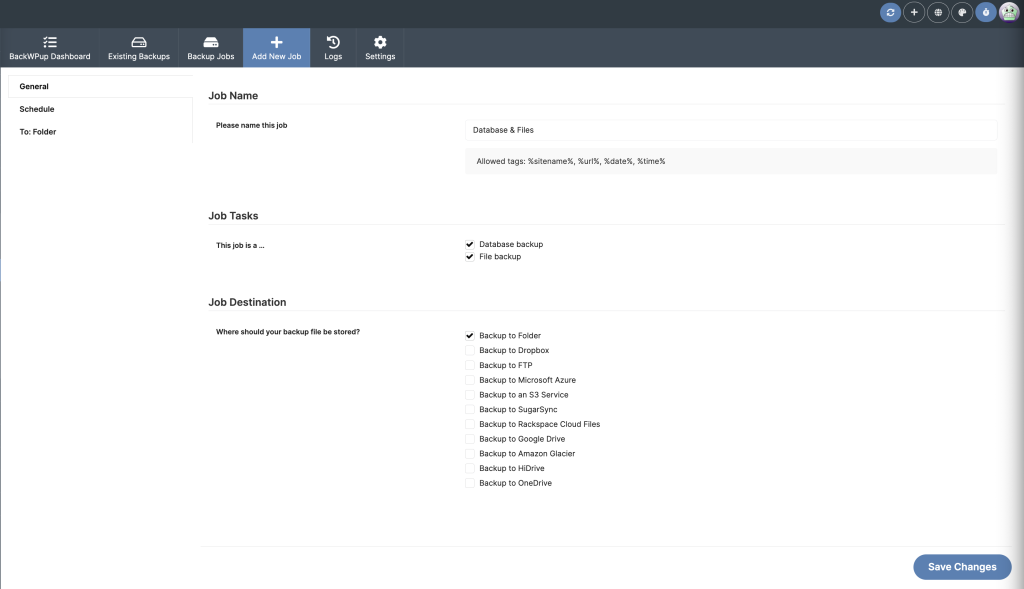The image size is (1024, 589).
Task: Open the To: Folder section
Action: (x=37, y=131)
